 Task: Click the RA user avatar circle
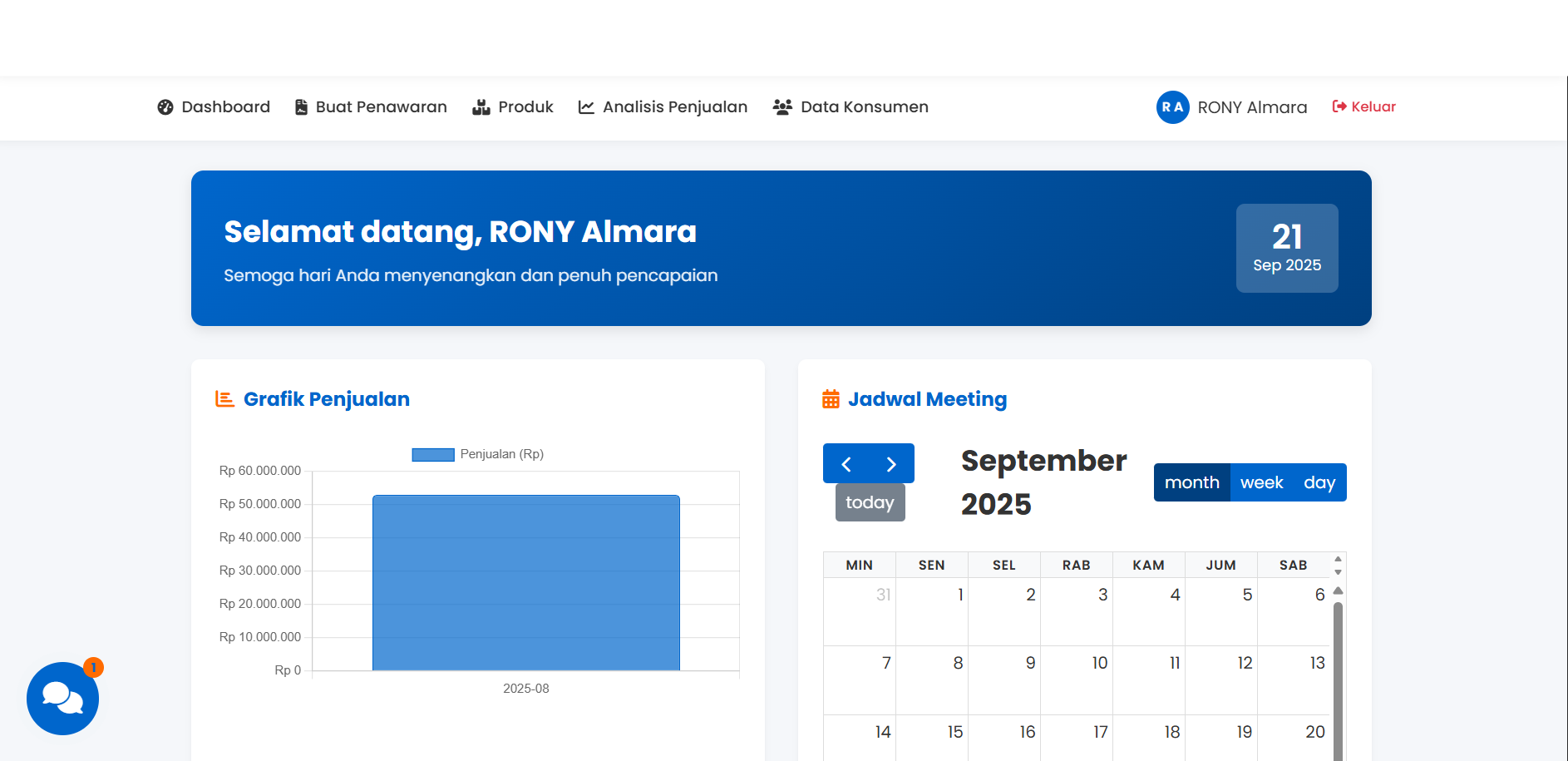click(x=1172, y=107)
